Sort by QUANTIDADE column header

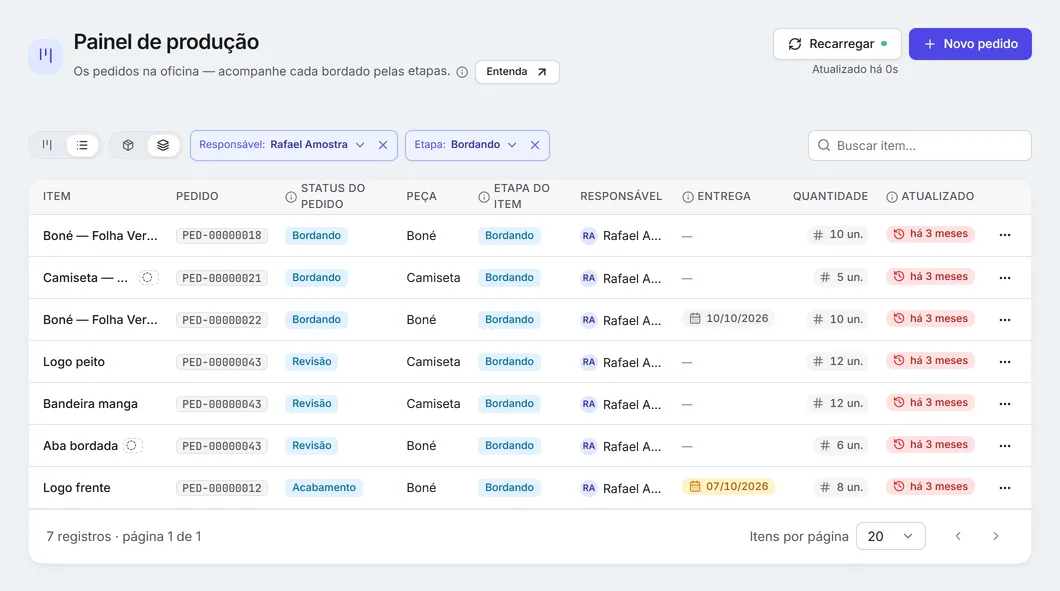[830, 196]
